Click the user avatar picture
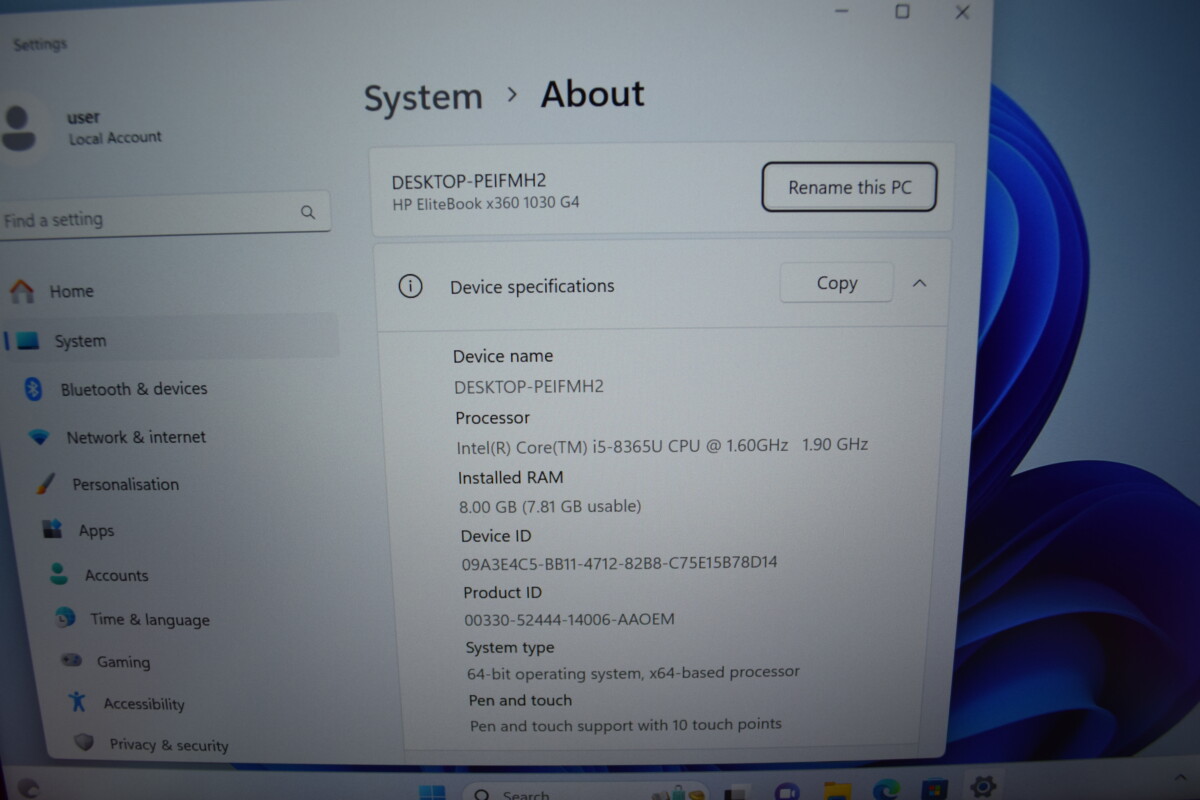1200x800 pixels. tap(19, 129)
